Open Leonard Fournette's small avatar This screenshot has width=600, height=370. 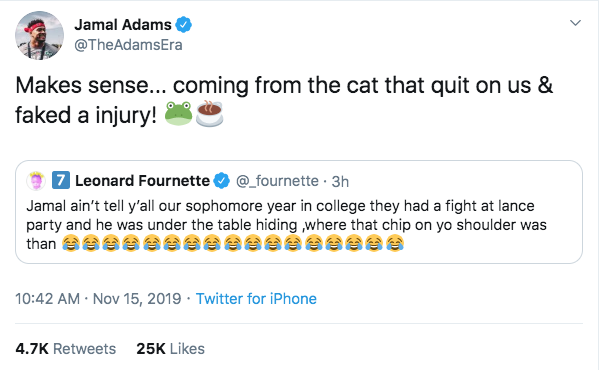(x=36, y=181)
